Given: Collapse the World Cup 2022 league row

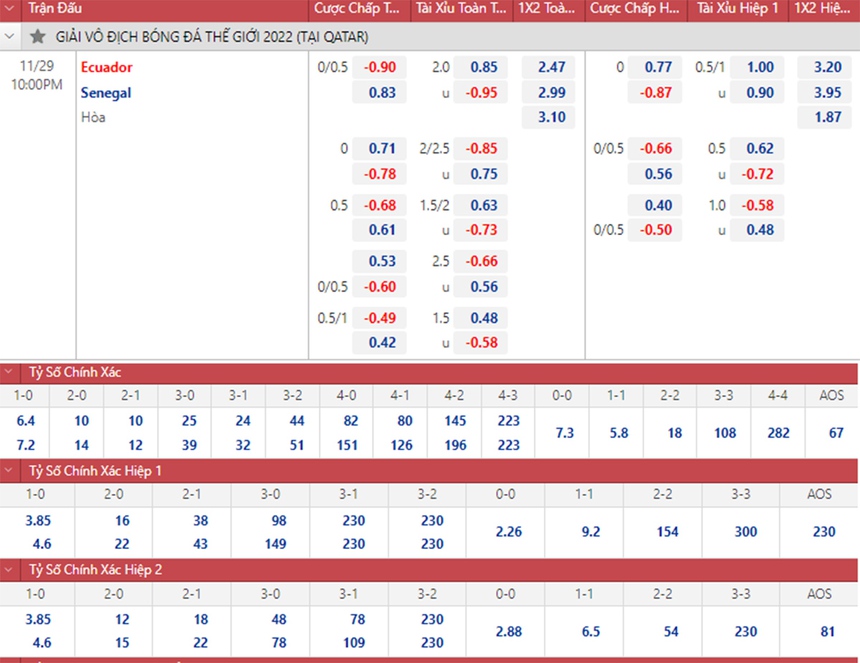Looking at the screenshot, I should 11,37.
